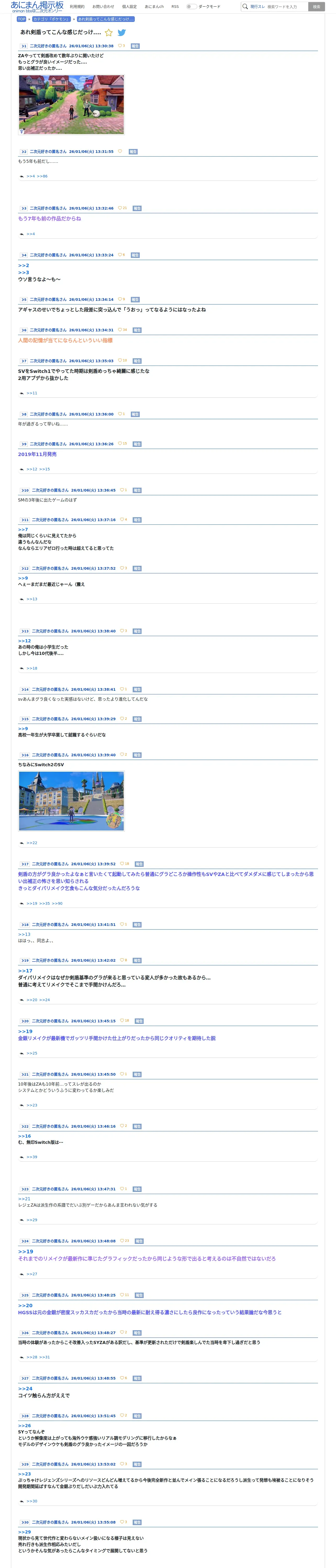Open the Switch2 SV screenshot in post 16
This screenshot has width=336, height=1568.
click(x=71, y=801)
